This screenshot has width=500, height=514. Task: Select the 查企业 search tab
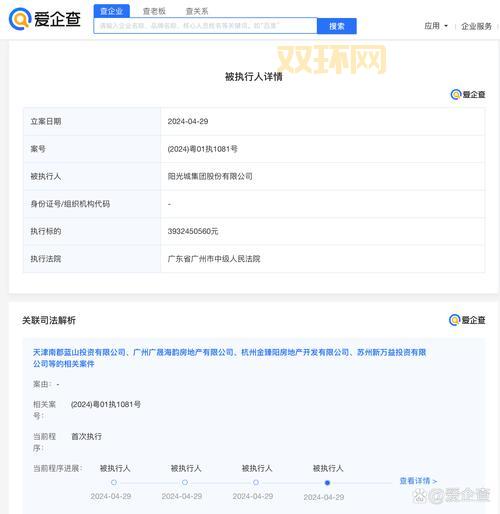pos(112,11)
